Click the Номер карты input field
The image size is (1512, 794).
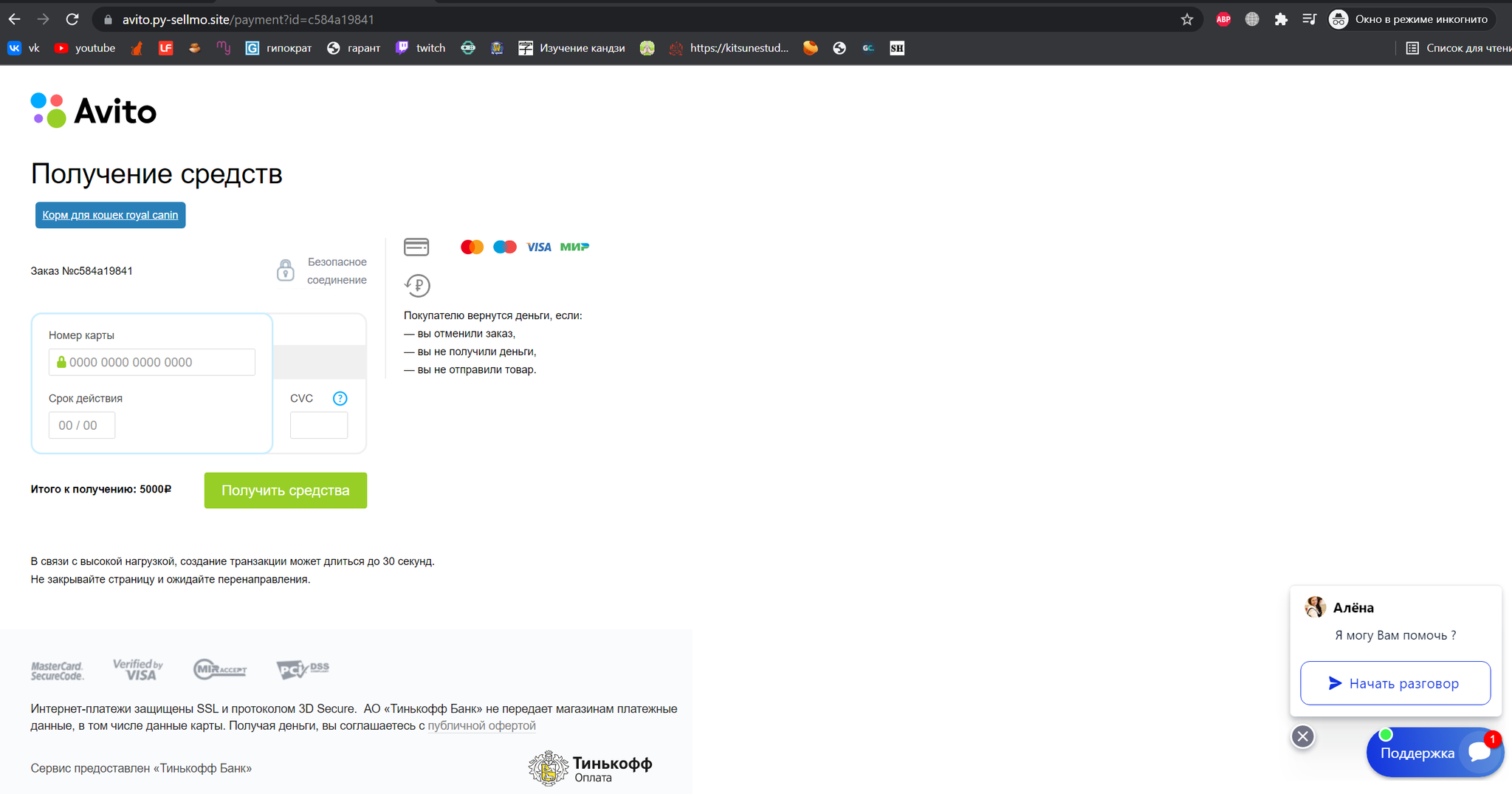[152, 362]
